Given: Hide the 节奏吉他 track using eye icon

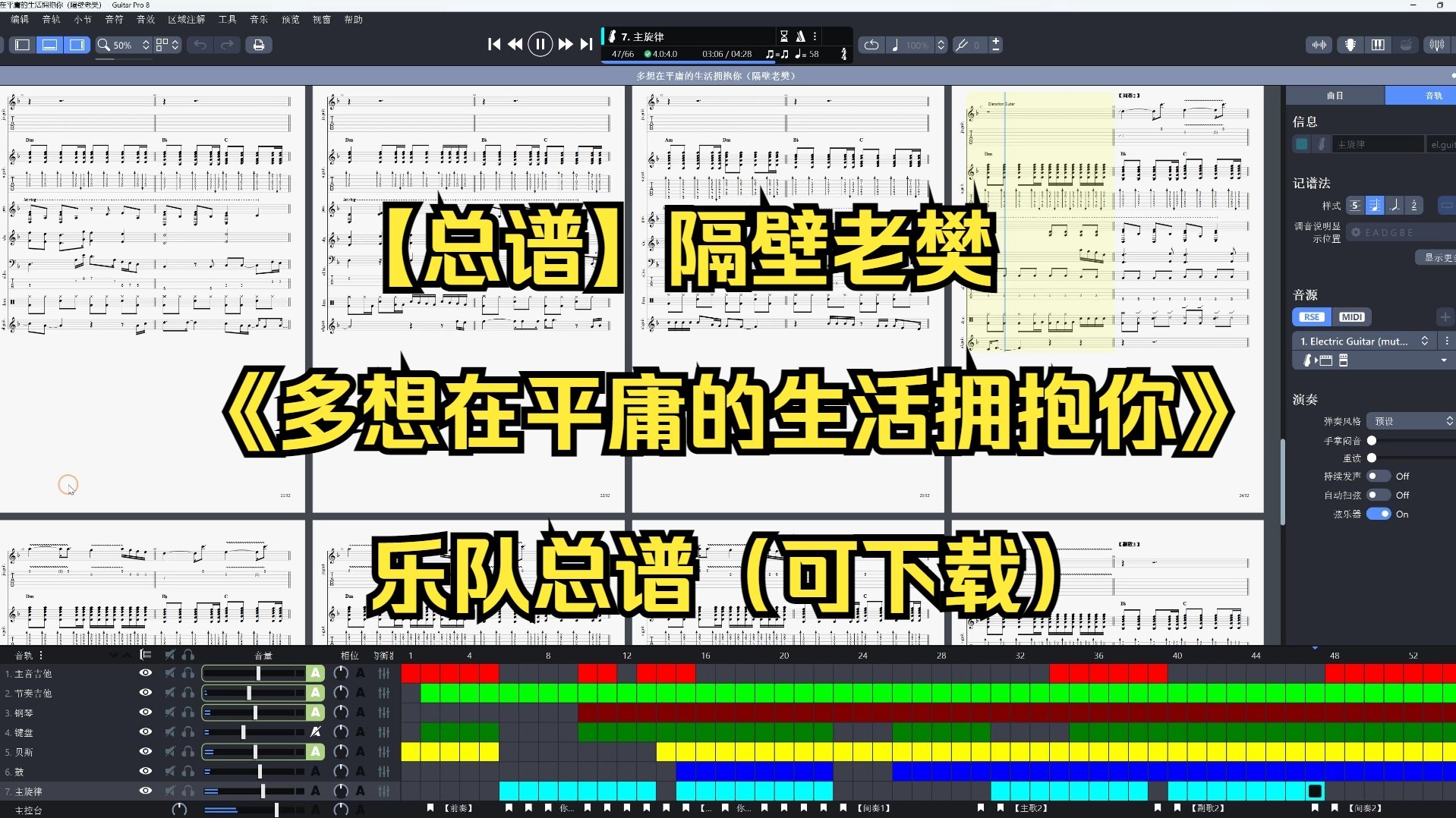Looking at the screenshot, I should click(x=146, y=693).
